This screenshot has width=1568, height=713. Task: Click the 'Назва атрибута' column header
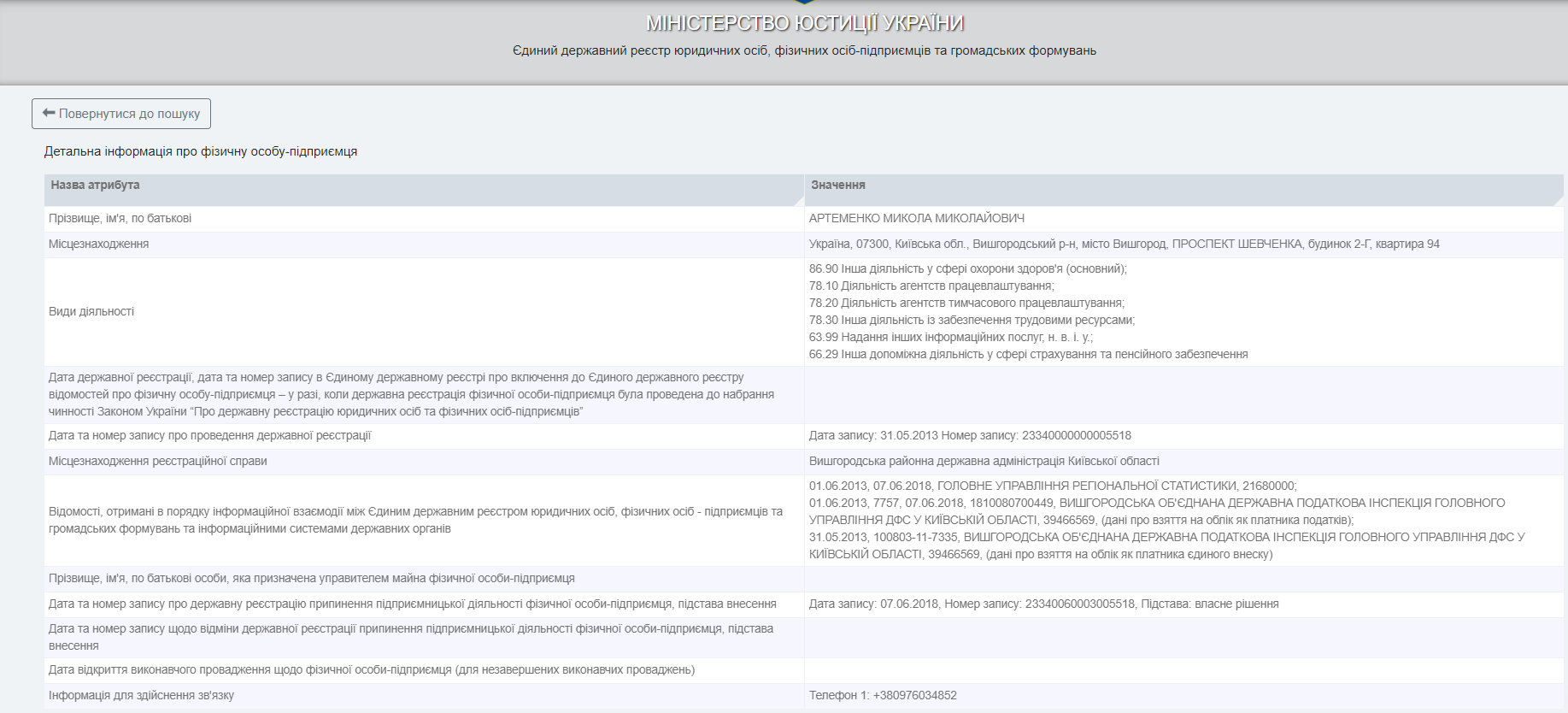[x=95, y=186]
